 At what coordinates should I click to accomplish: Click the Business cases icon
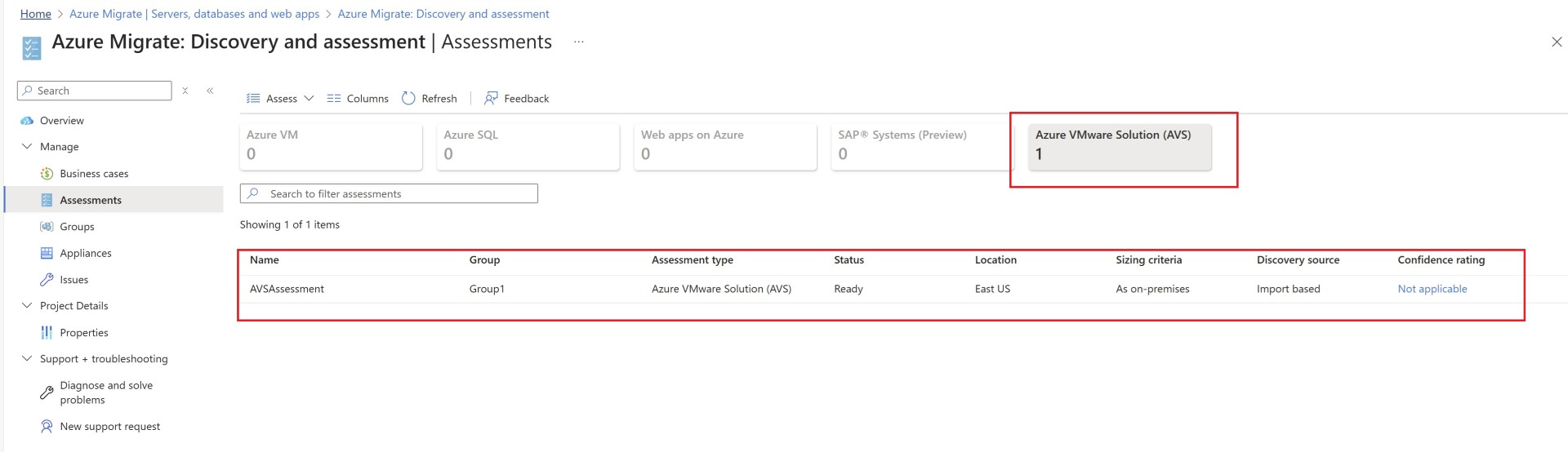pos(47,174)
